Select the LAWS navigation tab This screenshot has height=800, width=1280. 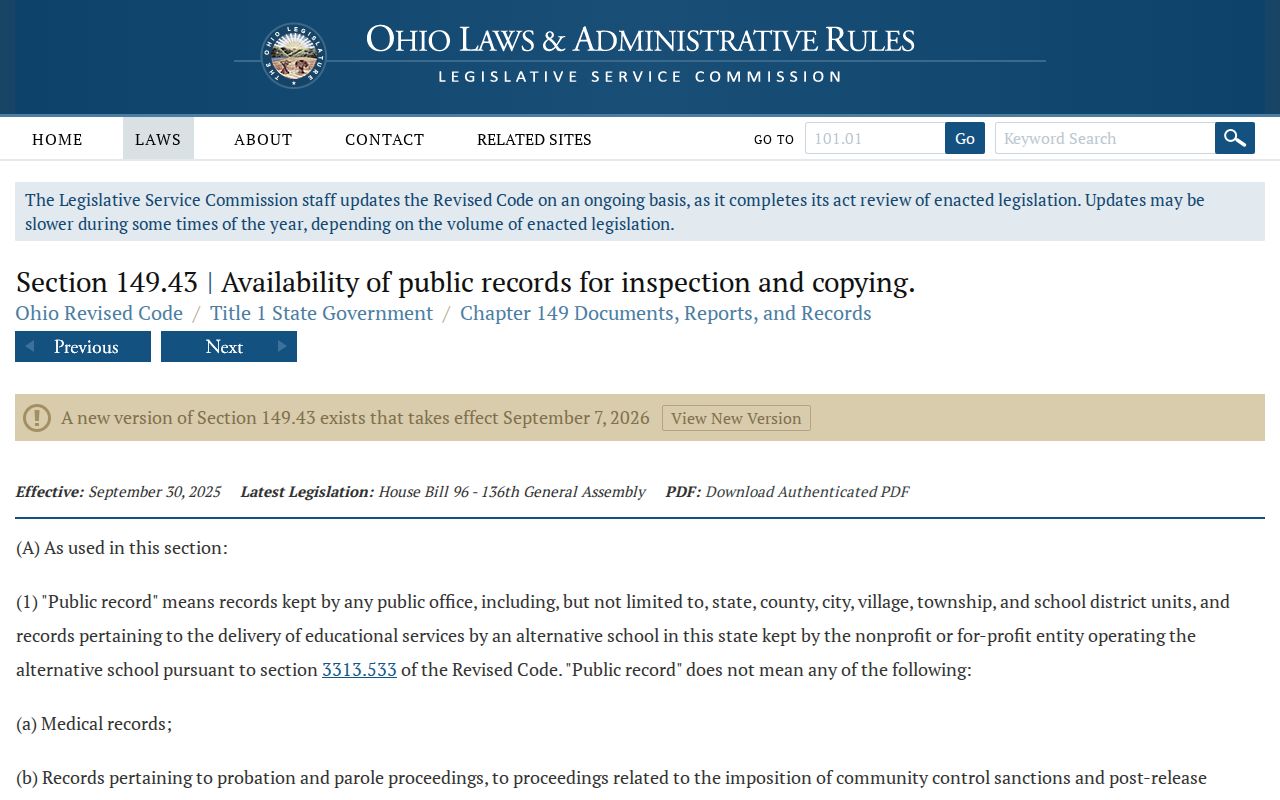click(x=158, y=139)
